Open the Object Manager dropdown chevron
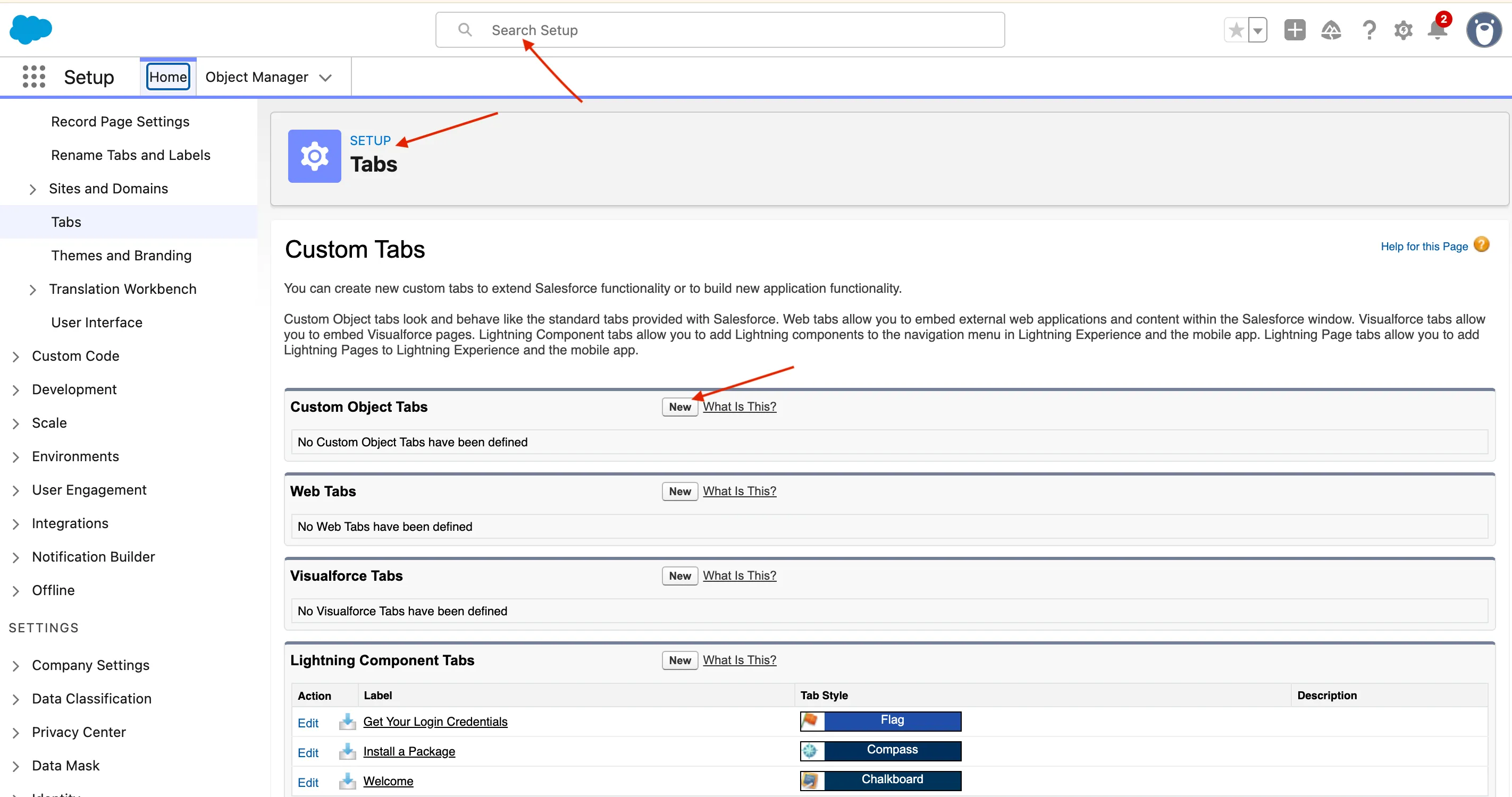This screenshot has height=797, width=1512. point(325,78)
